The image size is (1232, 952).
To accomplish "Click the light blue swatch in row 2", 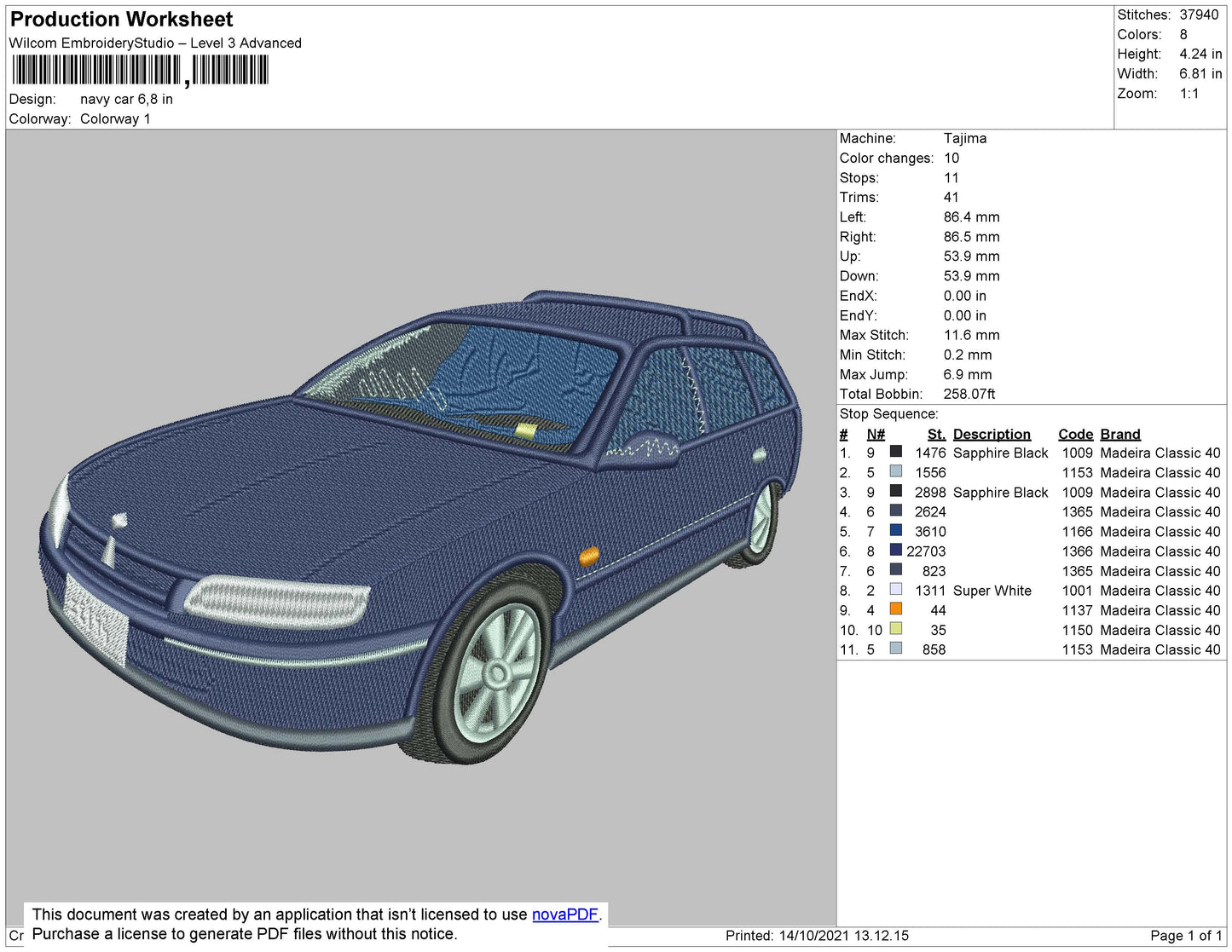I will point(896,471).
